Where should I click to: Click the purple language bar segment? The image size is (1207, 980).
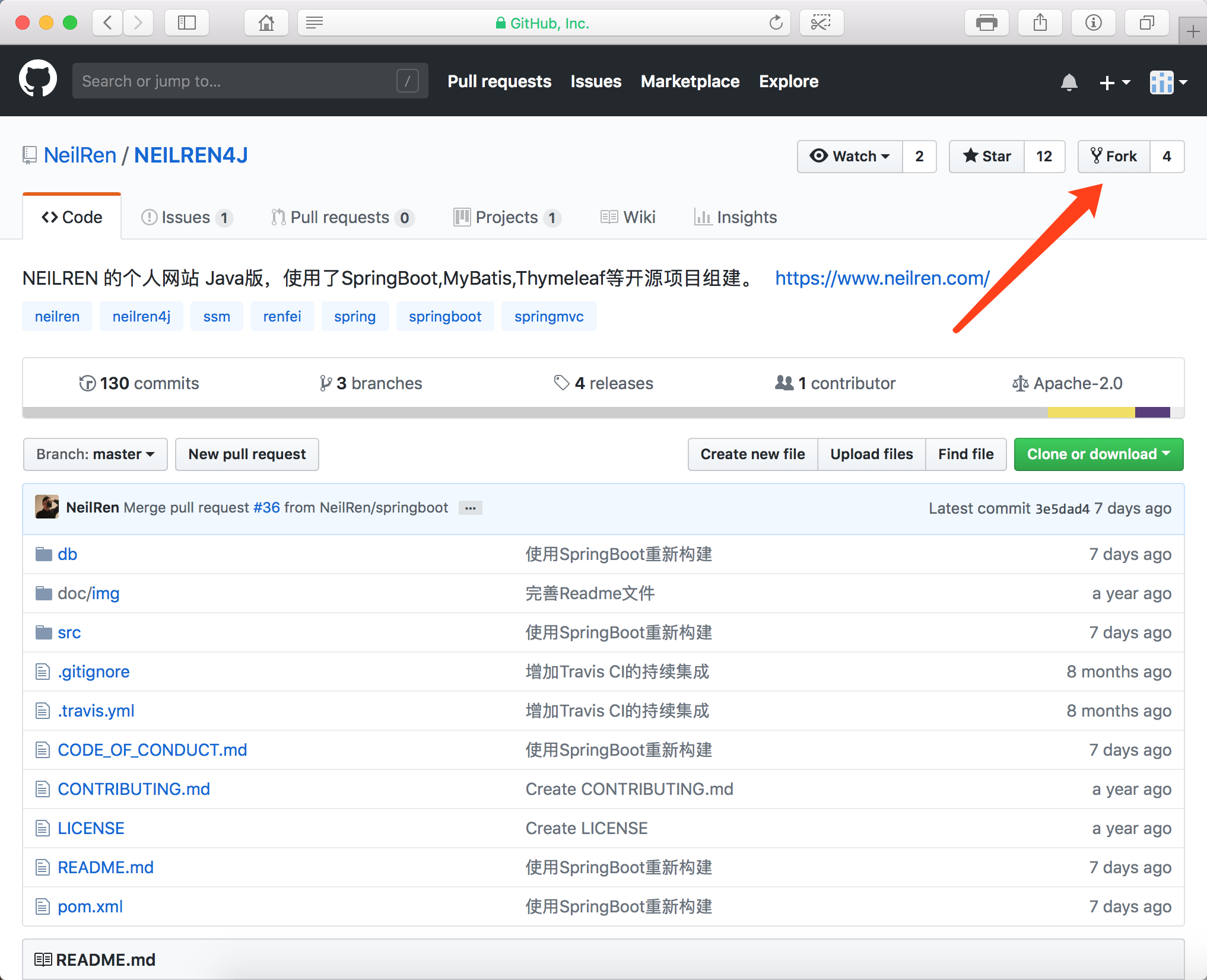(1152, 412)
